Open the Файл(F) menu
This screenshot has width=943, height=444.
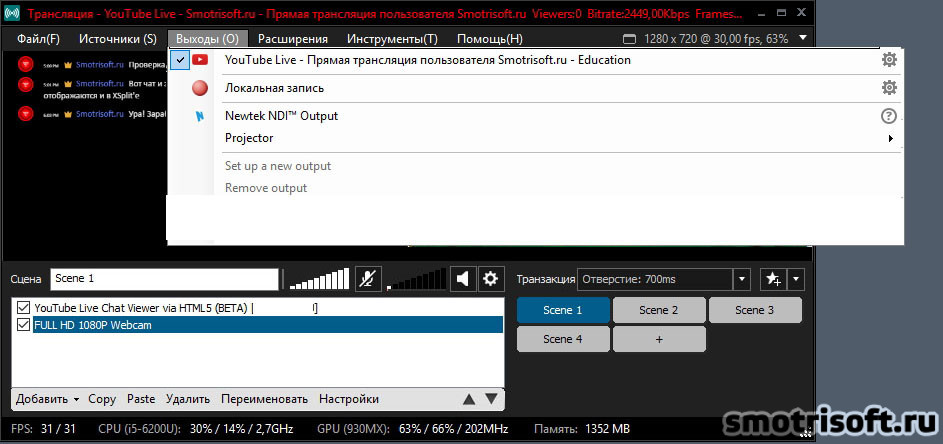[x=38, y=39]
